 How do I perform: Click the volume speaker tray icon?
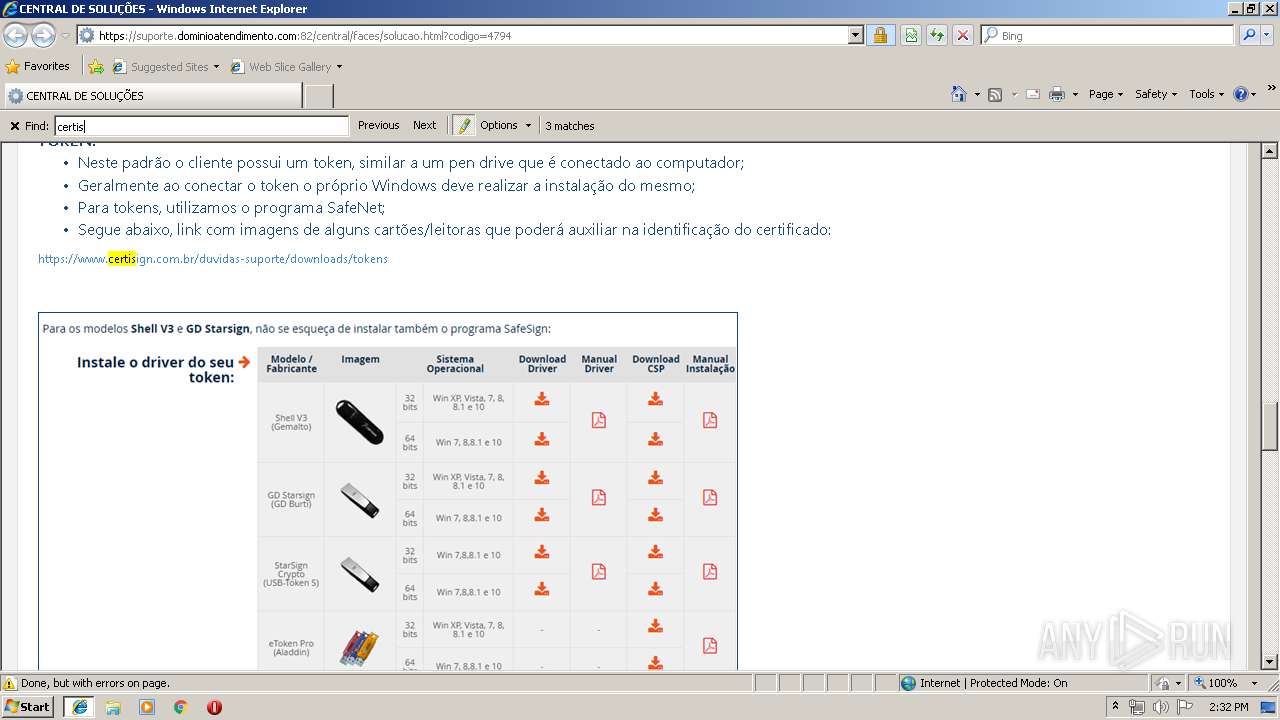coord(1160,707)
